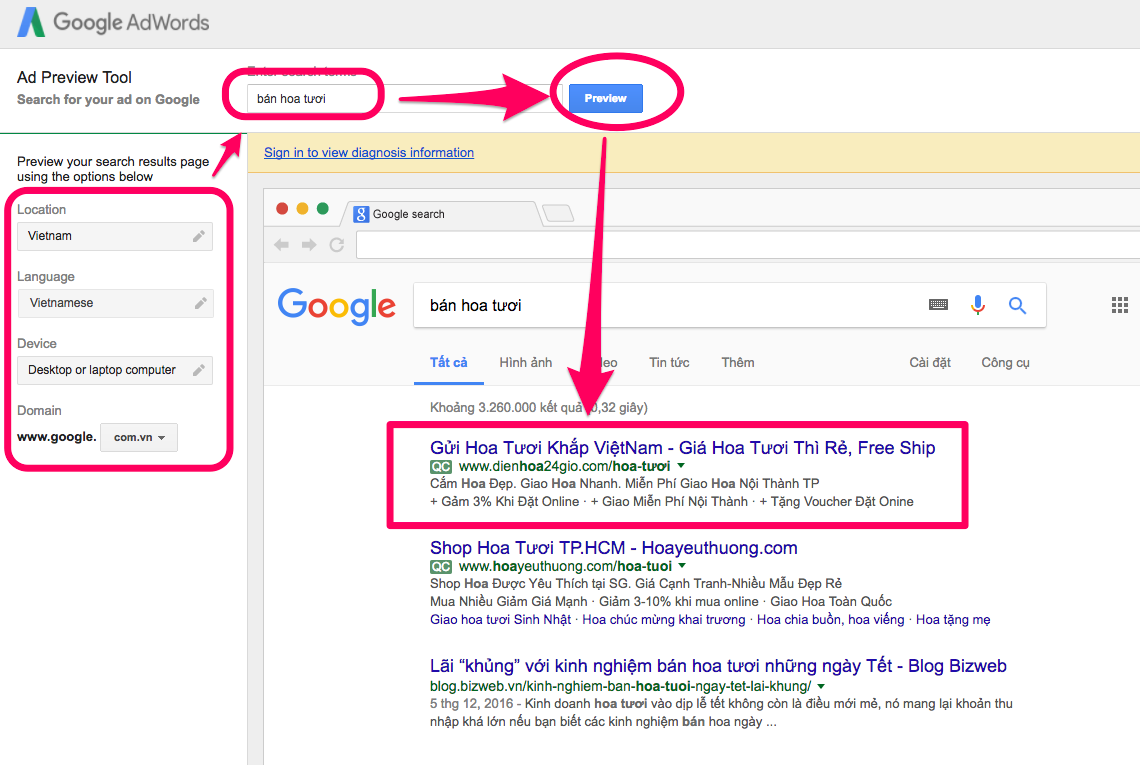Click browser forward arrow in preview
1140x765 pixels.
309,245
